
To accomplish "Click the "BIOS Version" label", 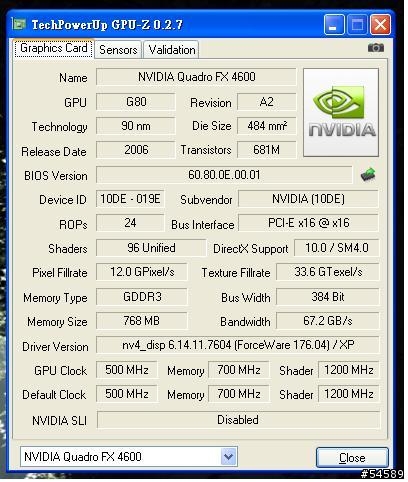I will click(x=56, y=176).
